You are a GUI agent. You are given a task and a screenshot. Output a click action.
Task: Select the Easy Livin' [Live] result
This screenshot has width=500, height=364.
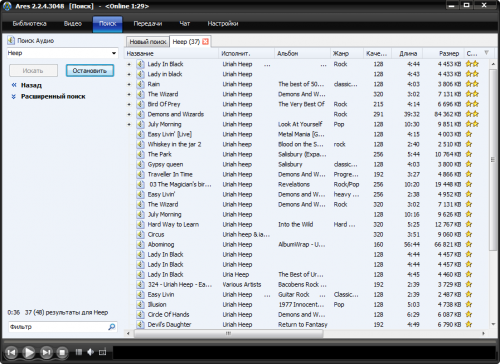click(307, 134)
